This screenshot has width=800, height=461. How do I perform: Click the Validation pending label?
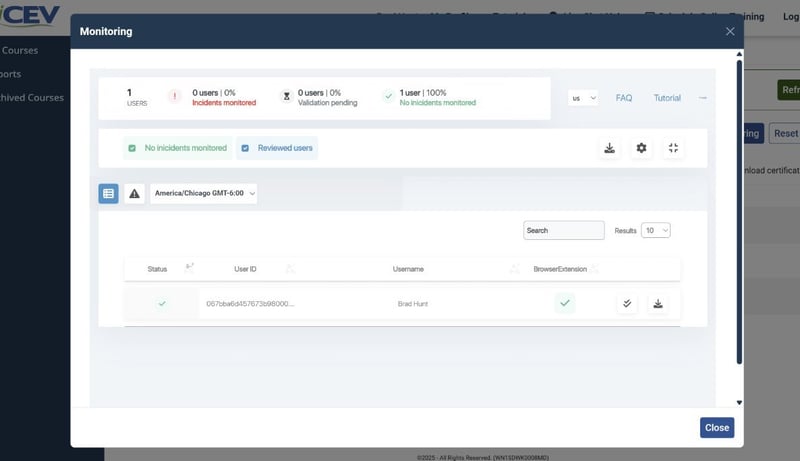[x=328, y=103]
